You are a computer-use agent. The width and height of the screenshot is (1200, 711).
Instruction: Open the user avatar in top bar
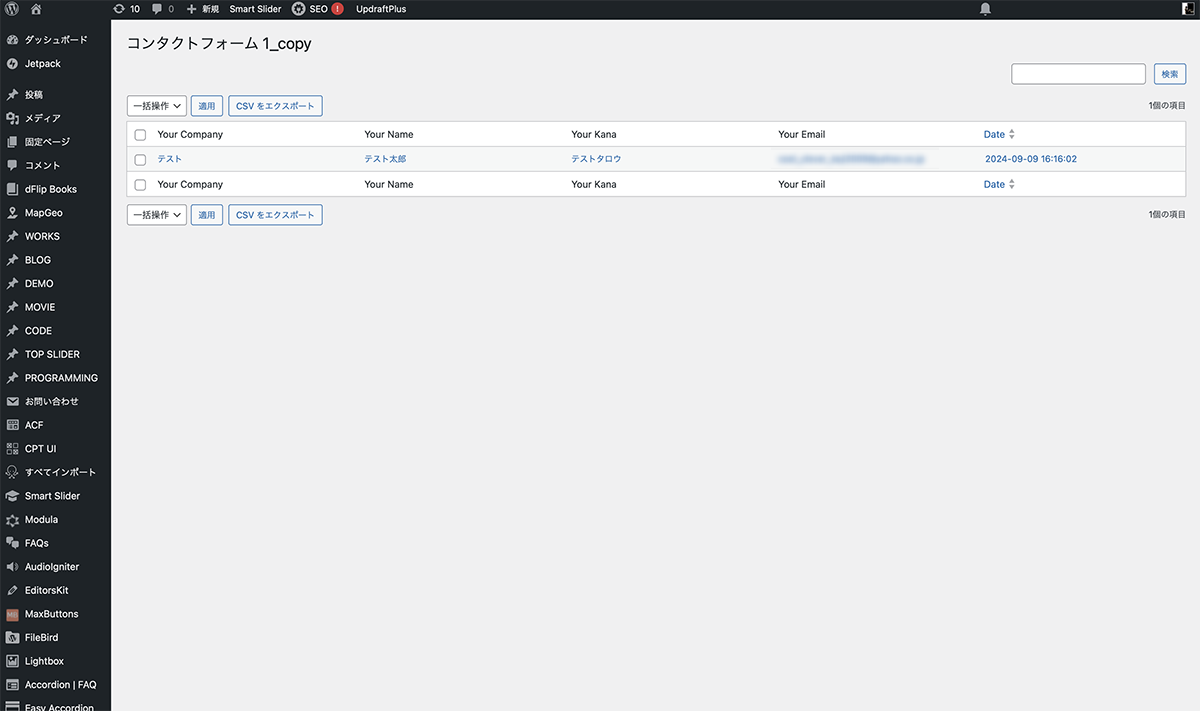pyautogui.click(x=1187, y=9)
